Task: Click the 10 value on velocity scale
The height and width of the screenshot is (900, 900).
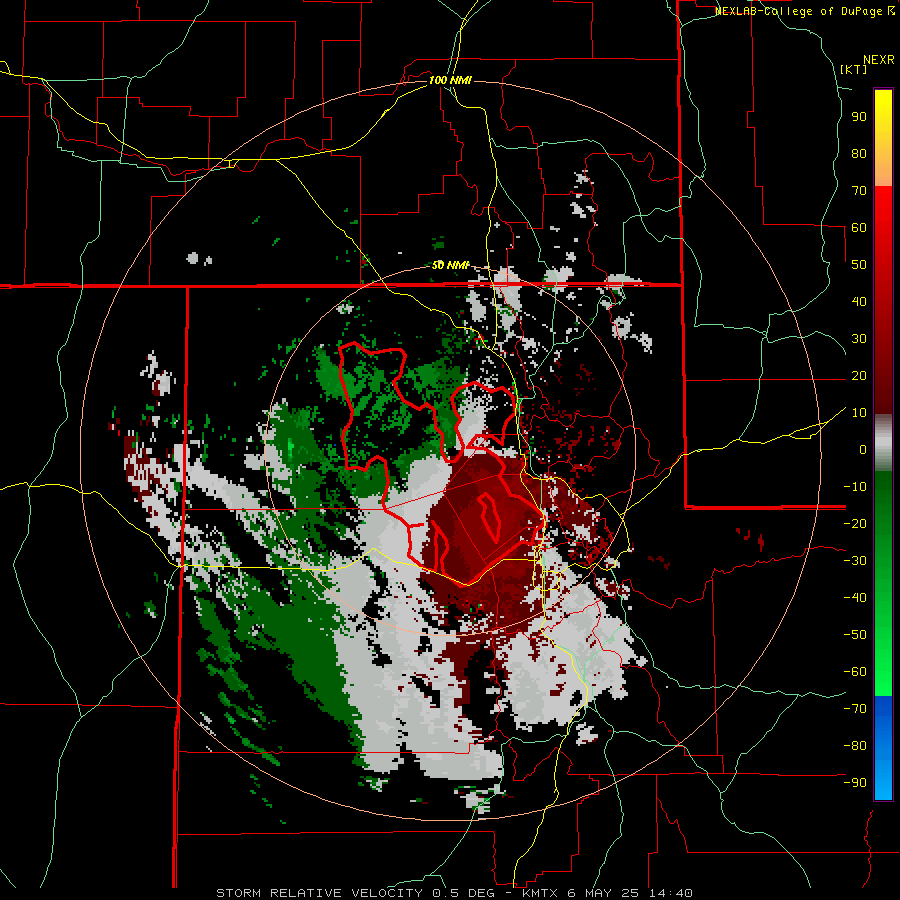Action: [x=859, y=413]
